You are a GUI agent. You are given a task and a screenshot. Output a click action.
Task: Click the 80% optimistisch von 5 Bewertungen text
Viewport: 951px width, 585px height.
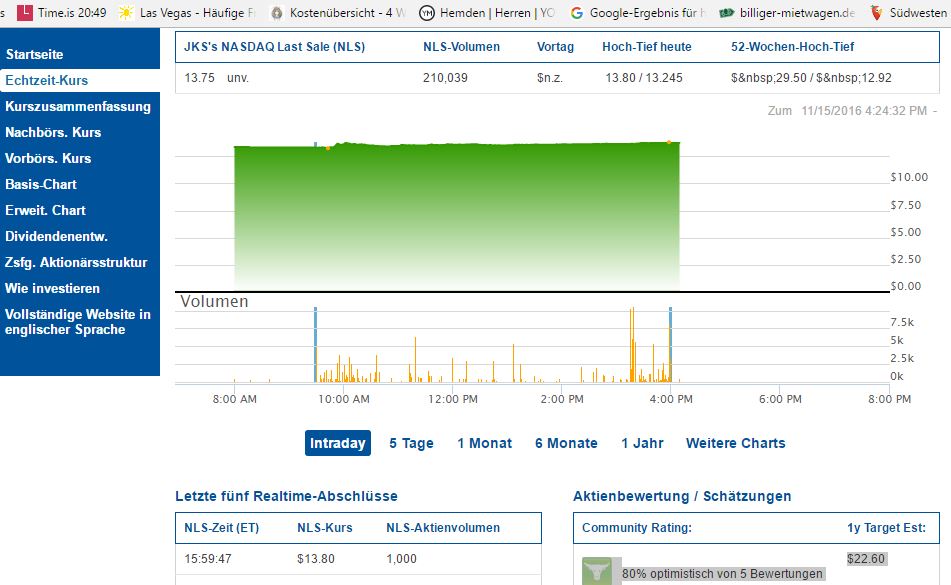[x=722, y=573]
